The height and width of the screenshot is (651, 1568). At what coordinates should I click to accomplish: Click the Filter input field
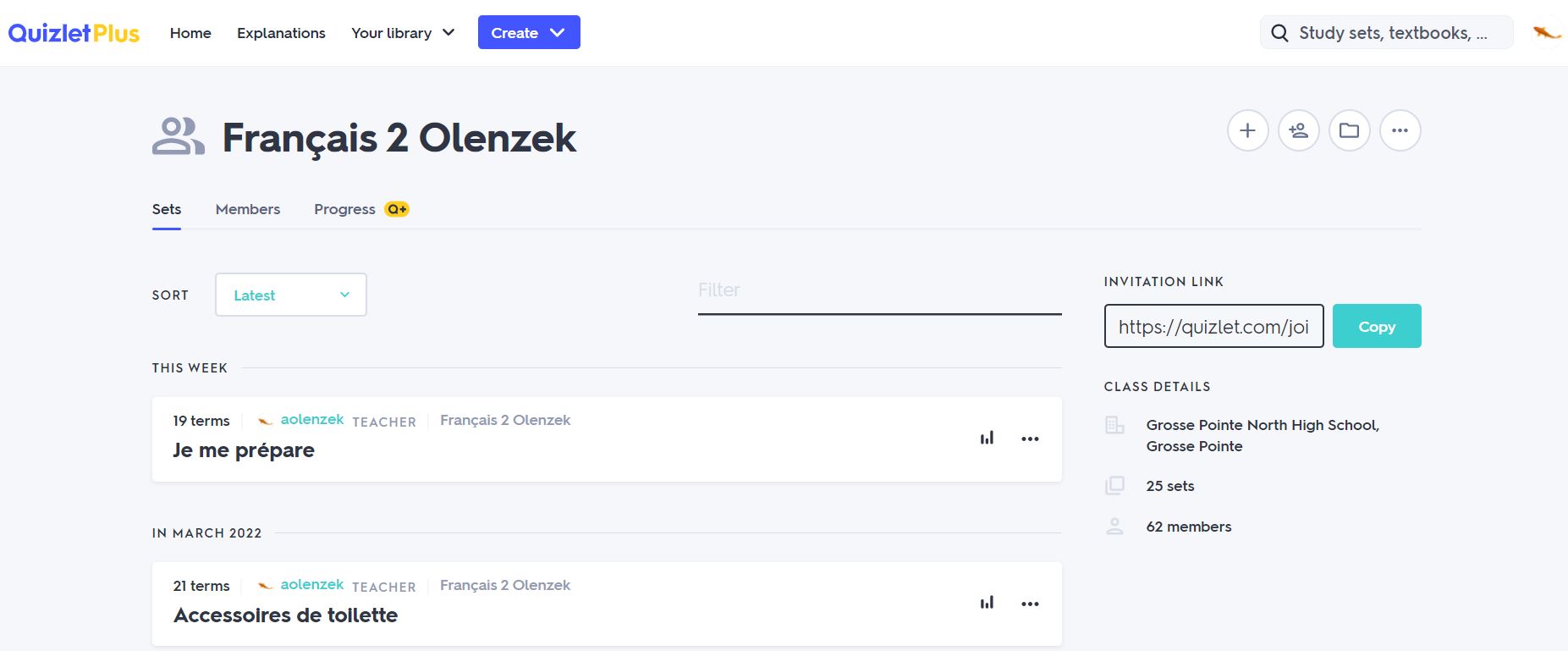click(x=879, y=290)
